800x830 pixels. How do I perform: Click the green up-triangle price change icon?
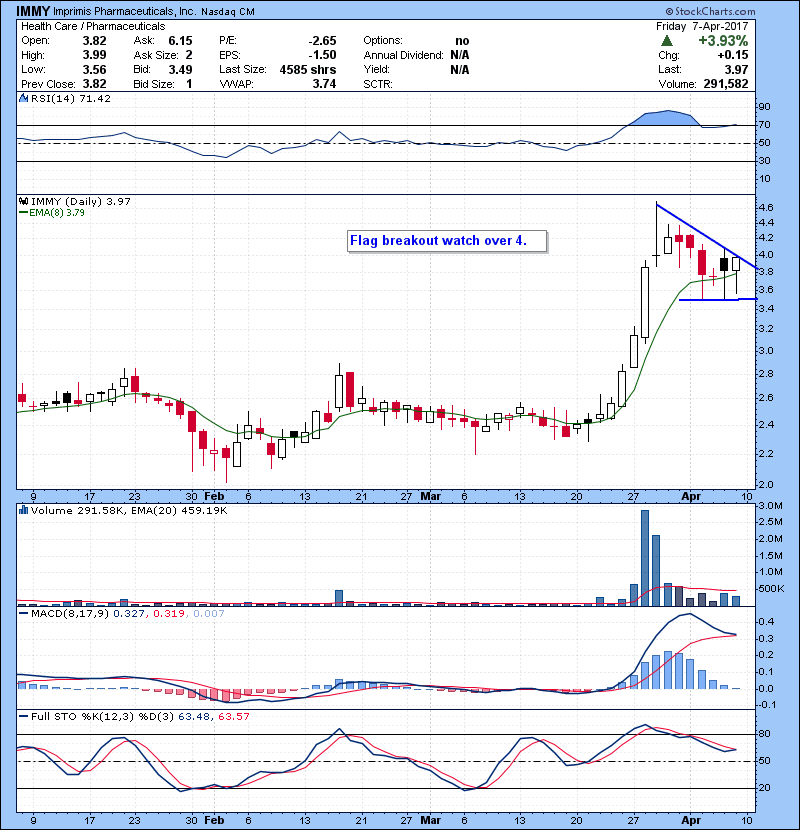pos(667,41)
